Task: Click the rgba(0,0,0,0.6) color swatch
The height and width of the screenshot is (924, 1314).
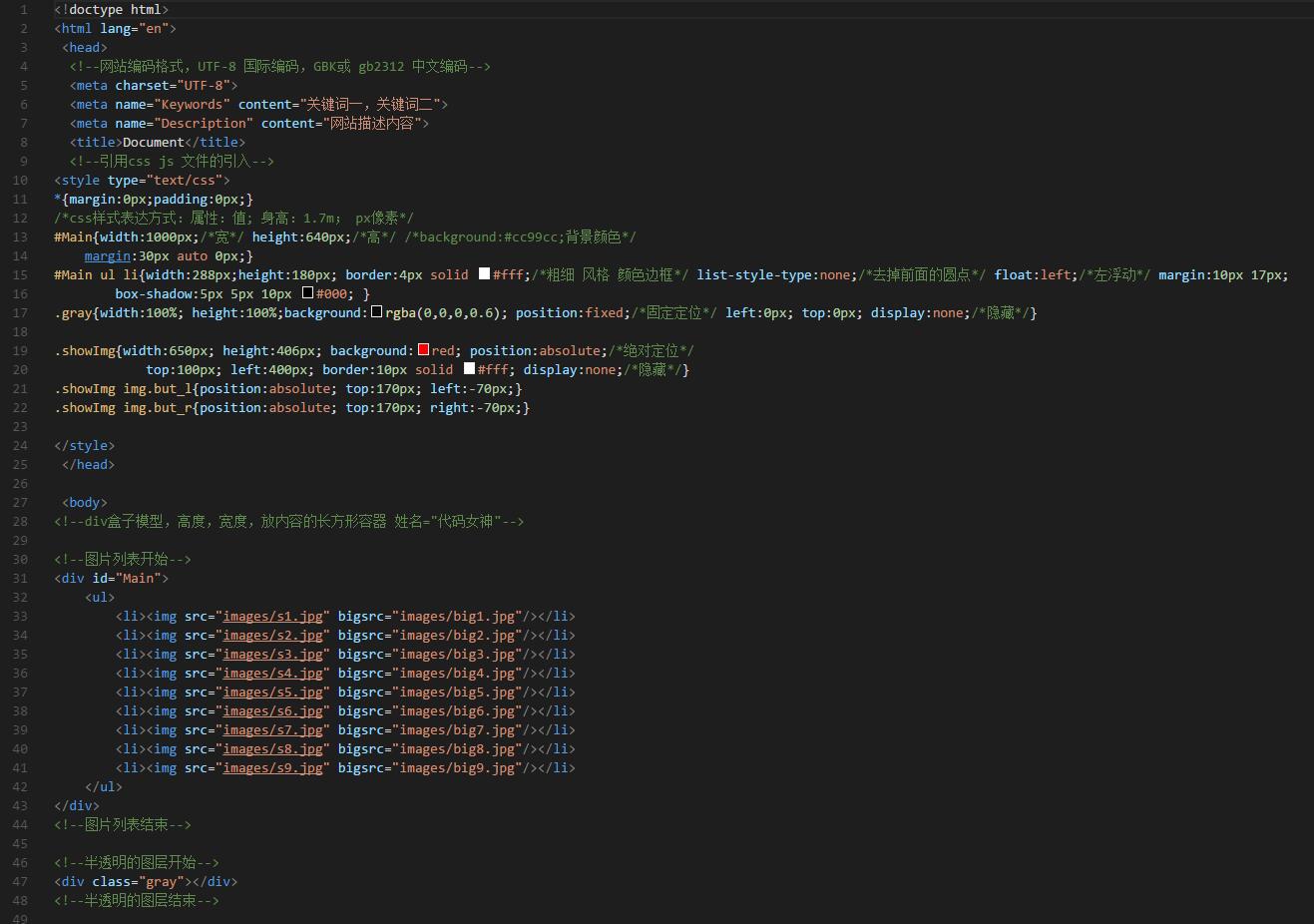Action: 376,312
